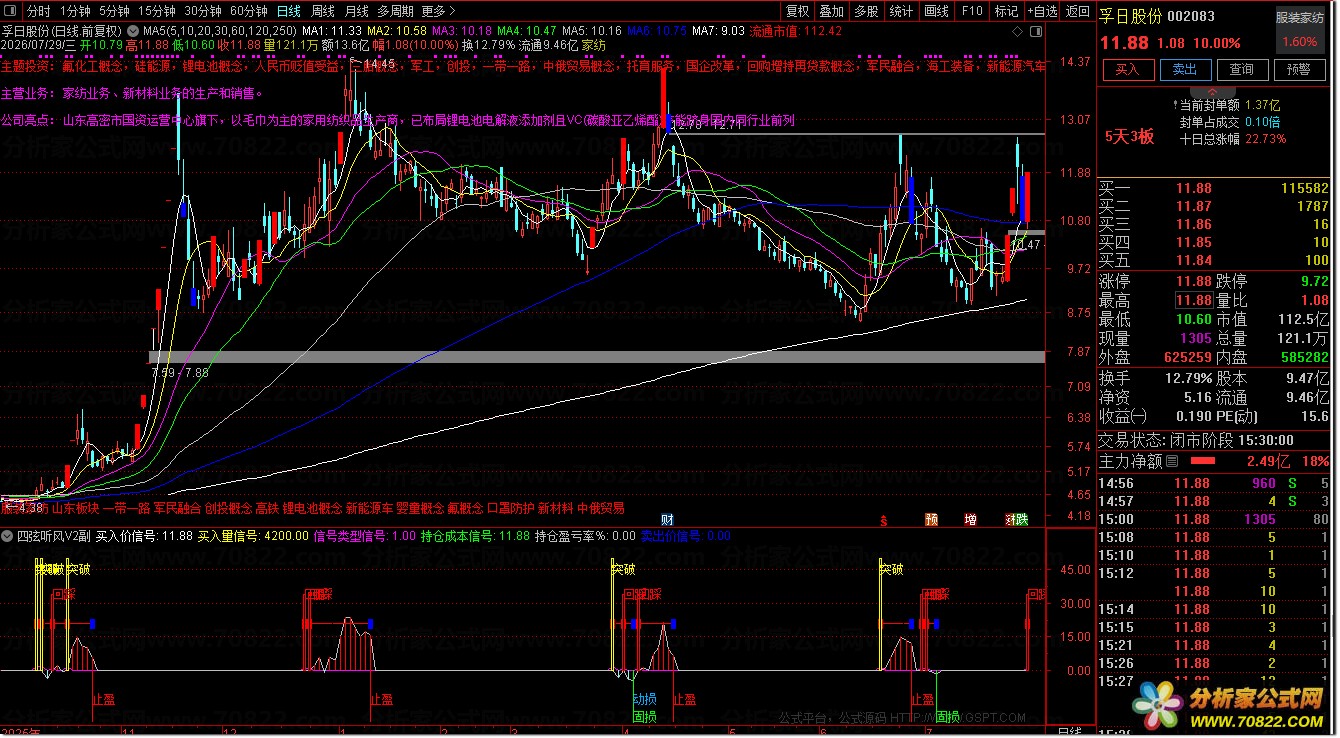1340x738 pixels.
Task: Click the 叠加 overlay button
Action: (x=831, y=11)
